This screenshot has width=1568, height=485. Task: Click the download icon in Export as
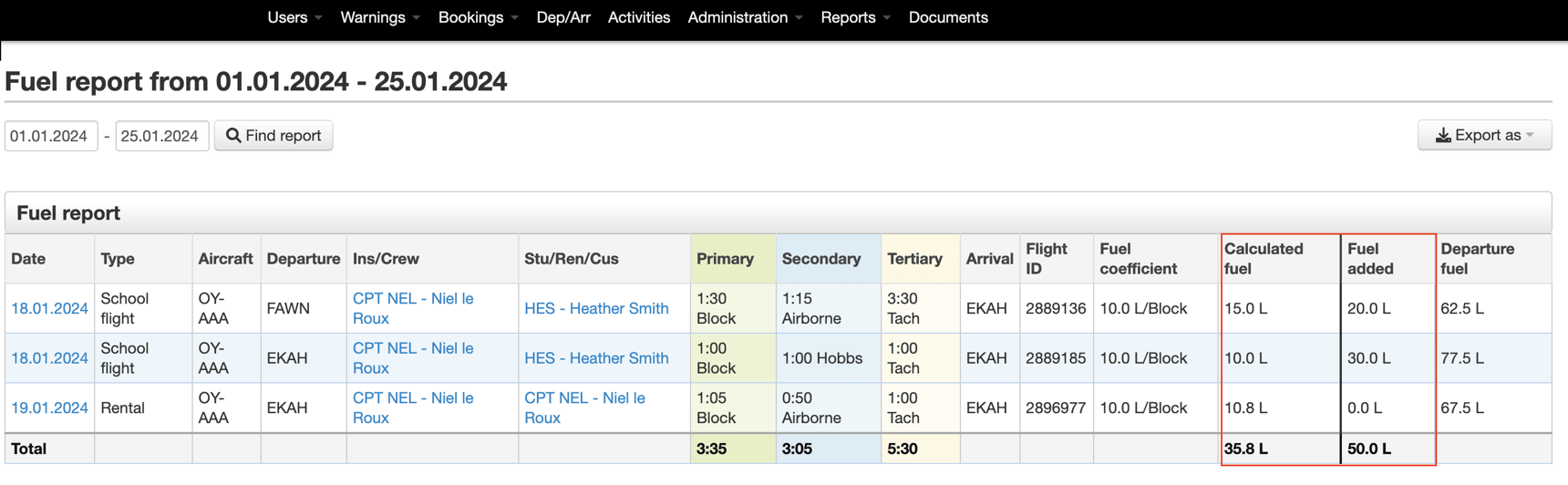[1443, 136]
